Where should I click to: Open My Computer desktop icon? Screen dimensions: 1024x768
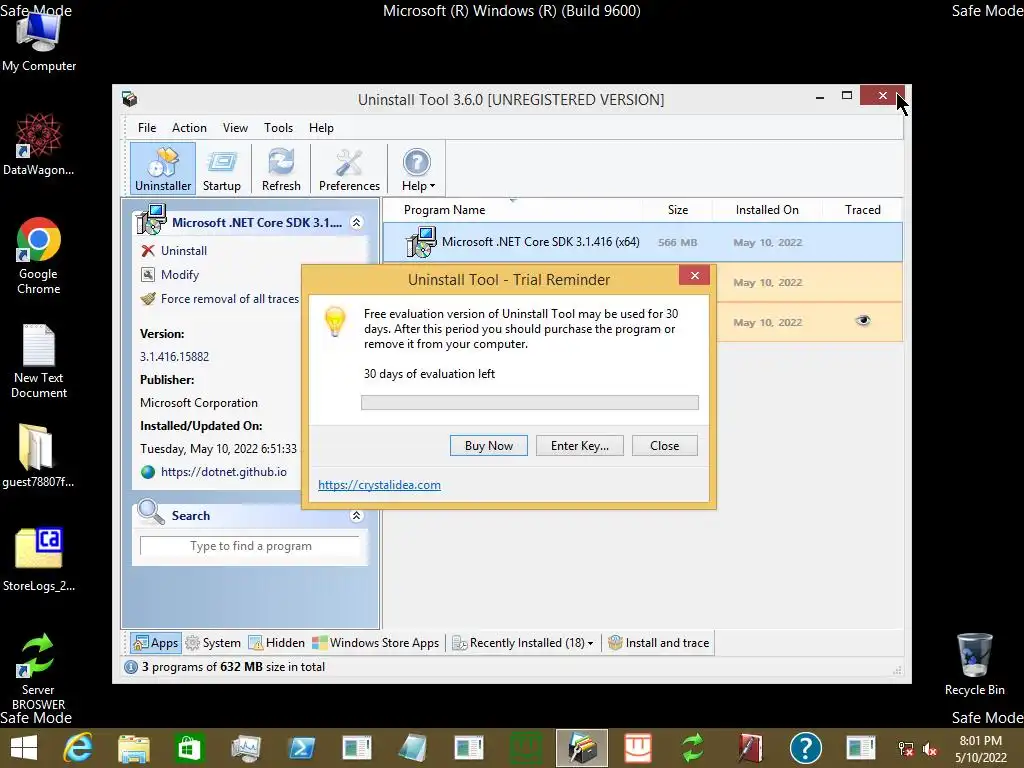39,42
